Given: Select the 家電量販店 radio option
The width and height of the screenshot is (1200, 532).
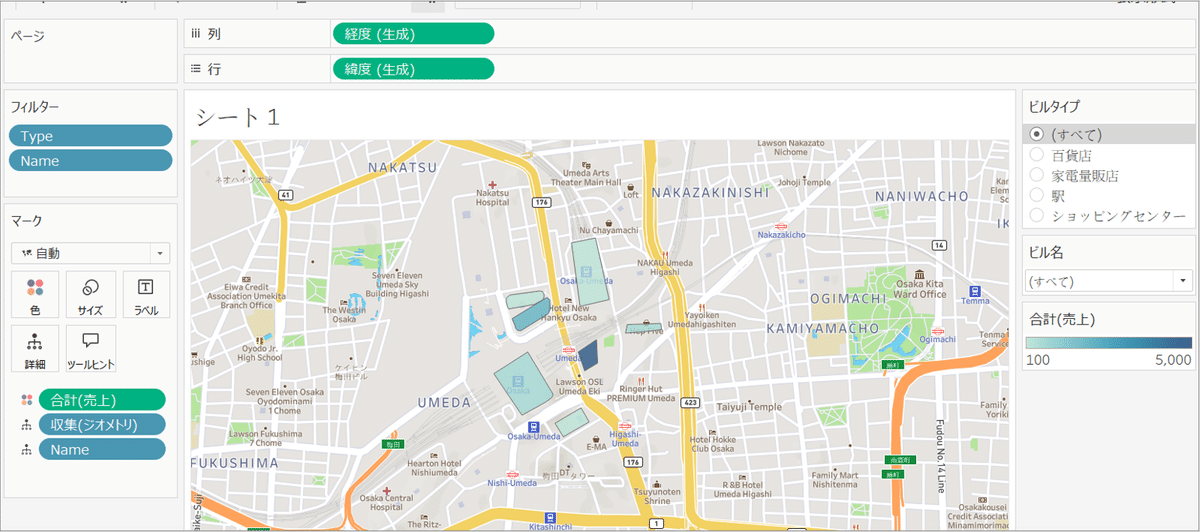Looking at the screenshot, I should tap(1036, 175).
